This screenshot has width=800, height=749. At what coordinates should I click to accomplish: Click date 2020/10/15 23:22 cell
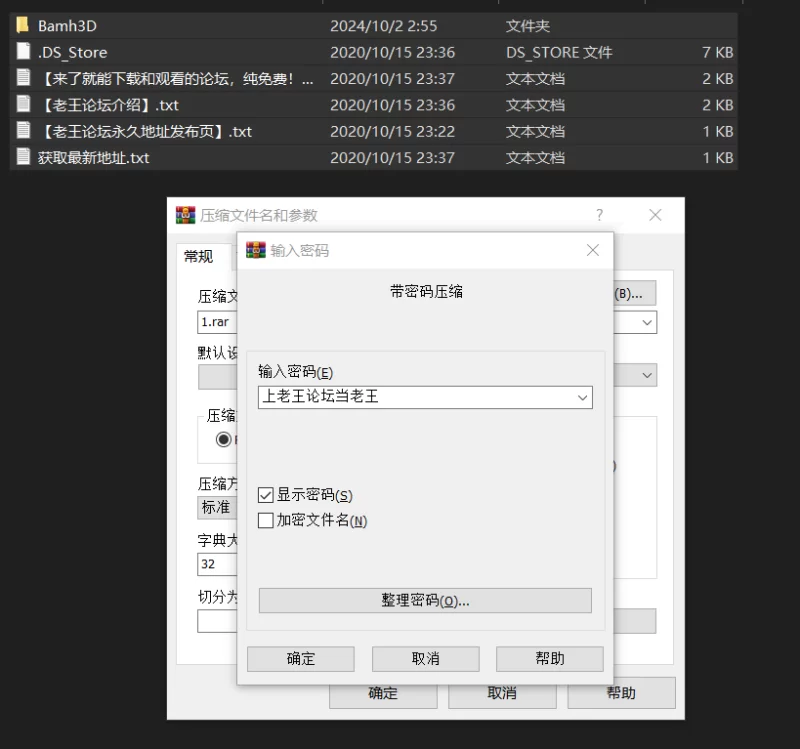point(392,132)
